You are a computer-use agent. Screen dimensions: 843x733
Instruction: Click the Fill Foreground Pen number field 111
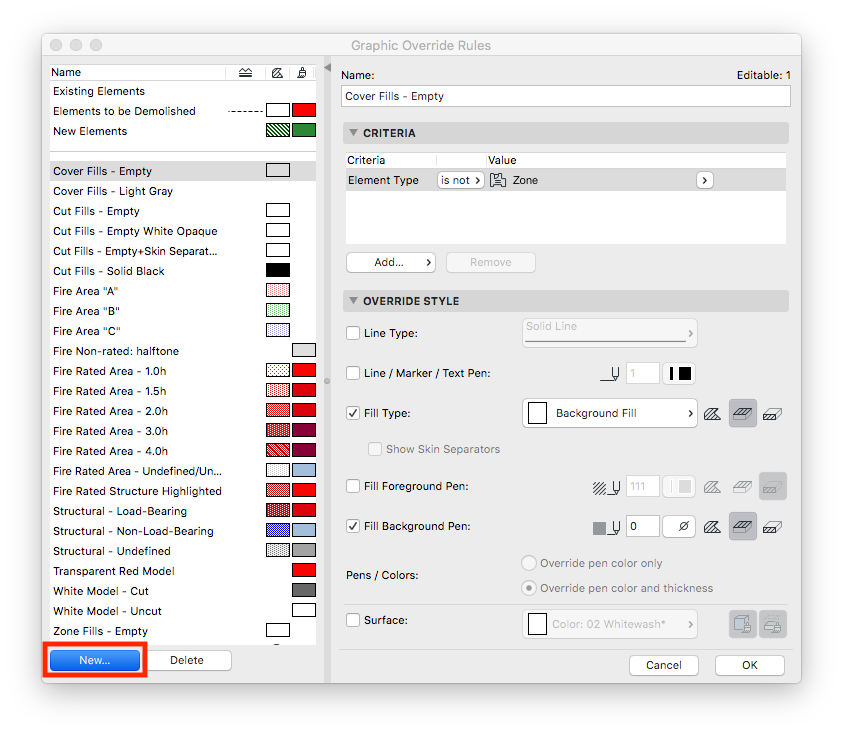tap(643, 487)
